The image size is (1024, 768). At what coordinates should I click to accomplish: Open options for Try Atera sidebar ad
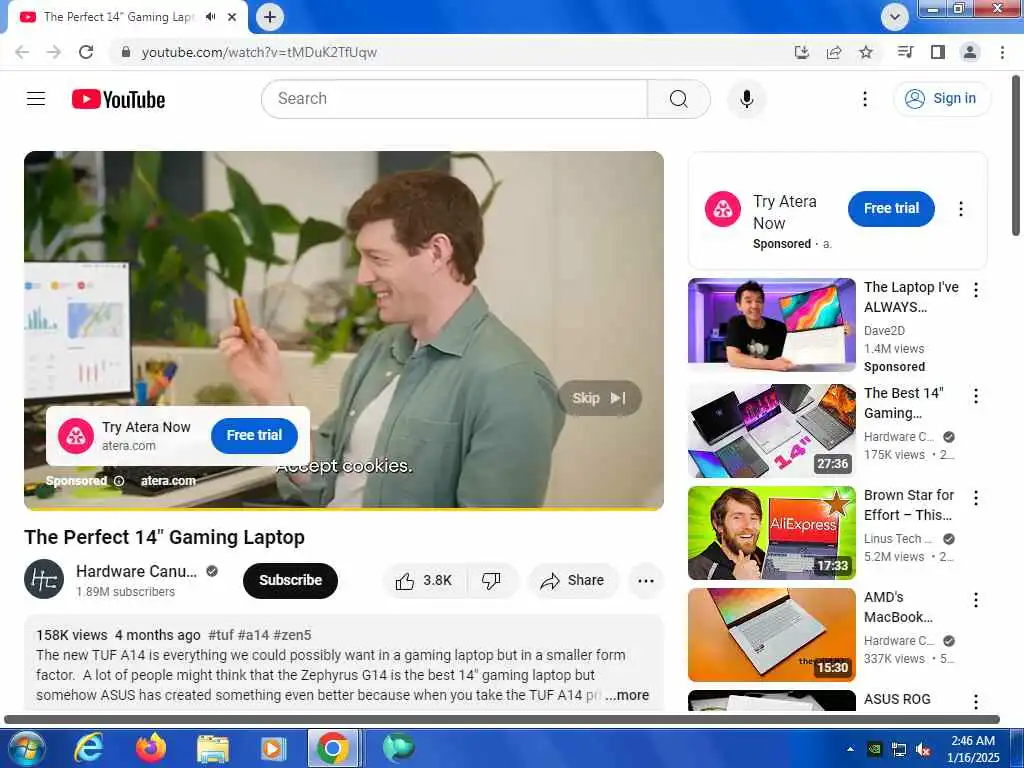(960, 209)
